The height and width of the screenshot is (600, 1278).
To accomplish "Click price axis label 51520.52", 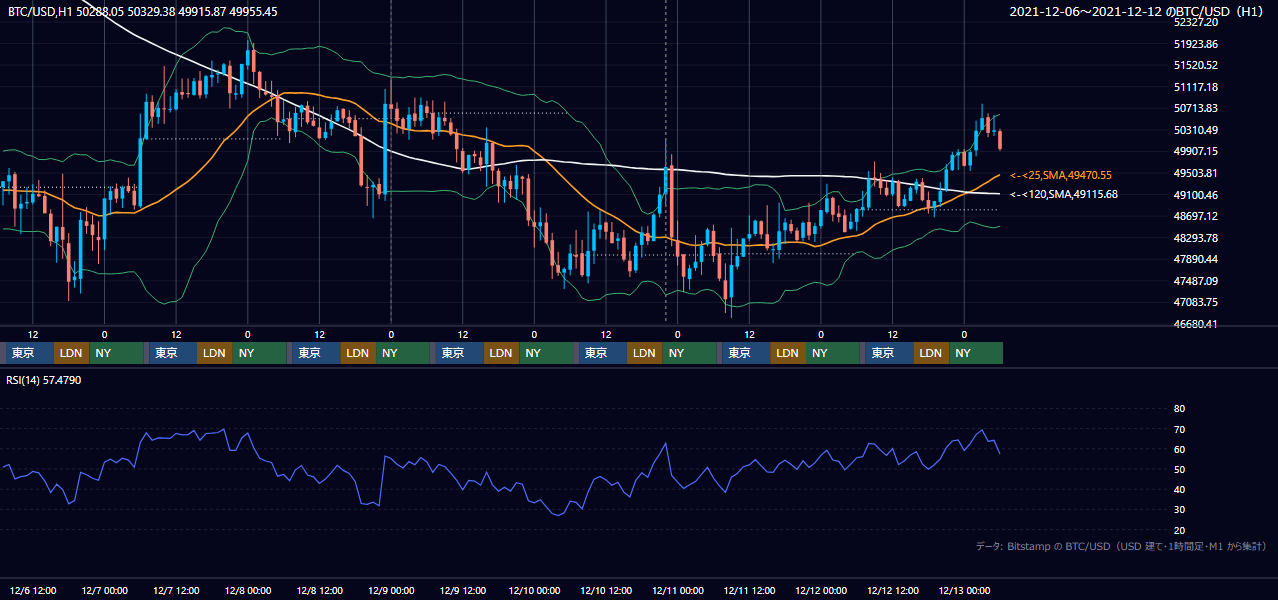I will (1195, 65).
